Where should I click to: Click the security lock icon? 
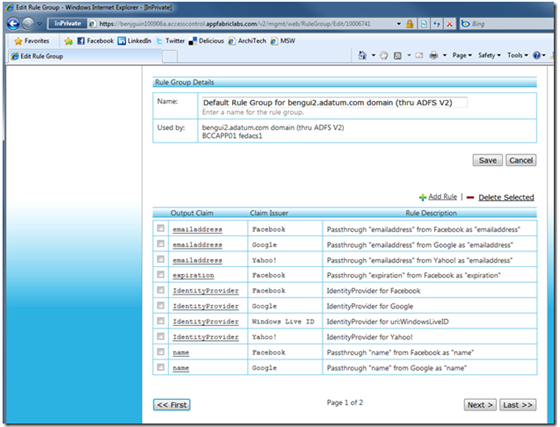410,24
